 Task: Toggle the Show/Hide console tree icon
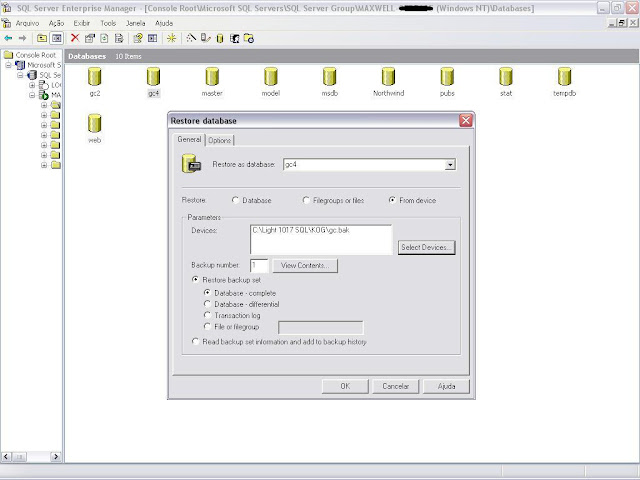point(56,38)
